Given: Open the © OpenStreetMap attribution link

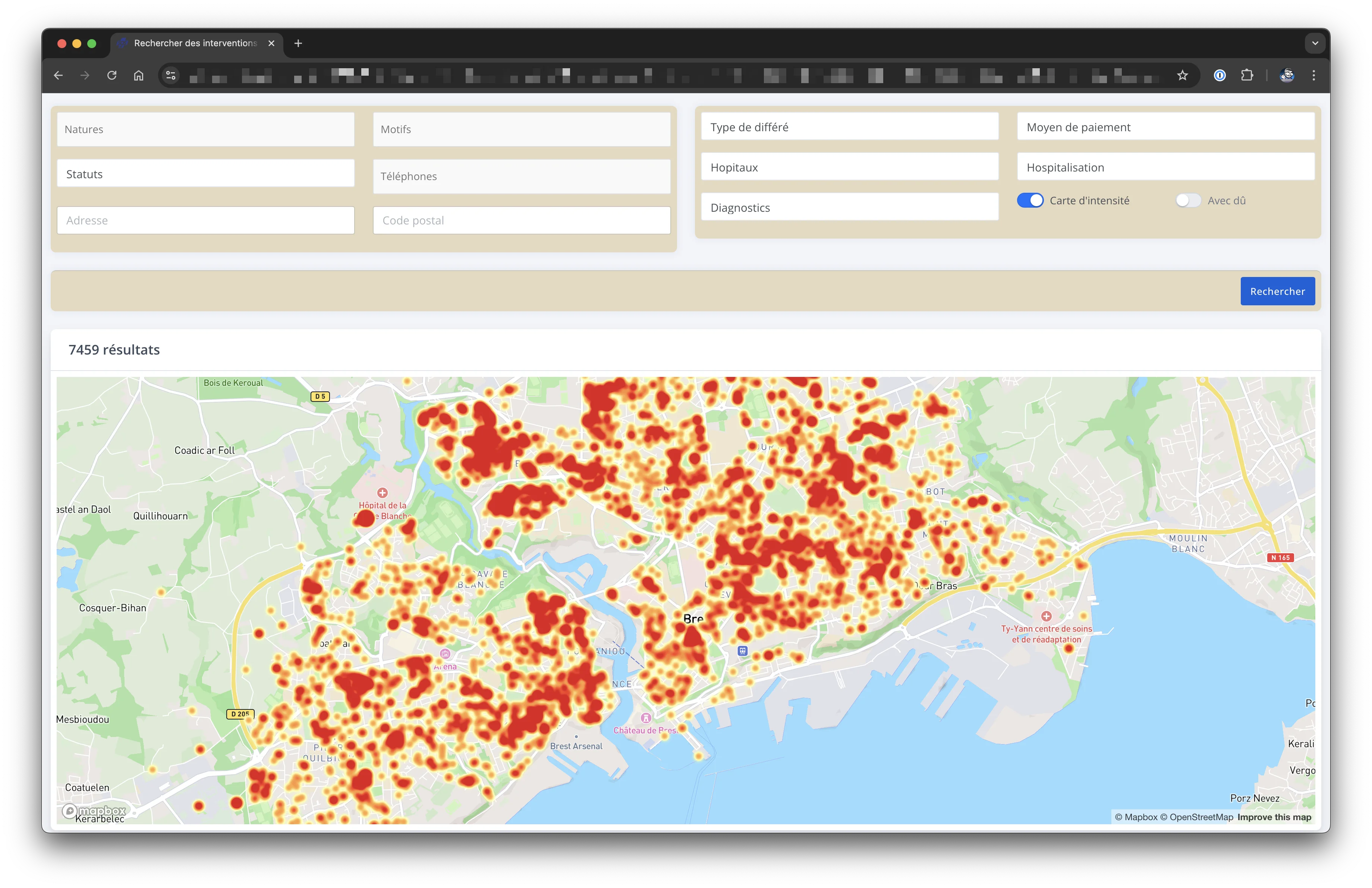Looking at the screenshot, I should (x=1197, y=817).
